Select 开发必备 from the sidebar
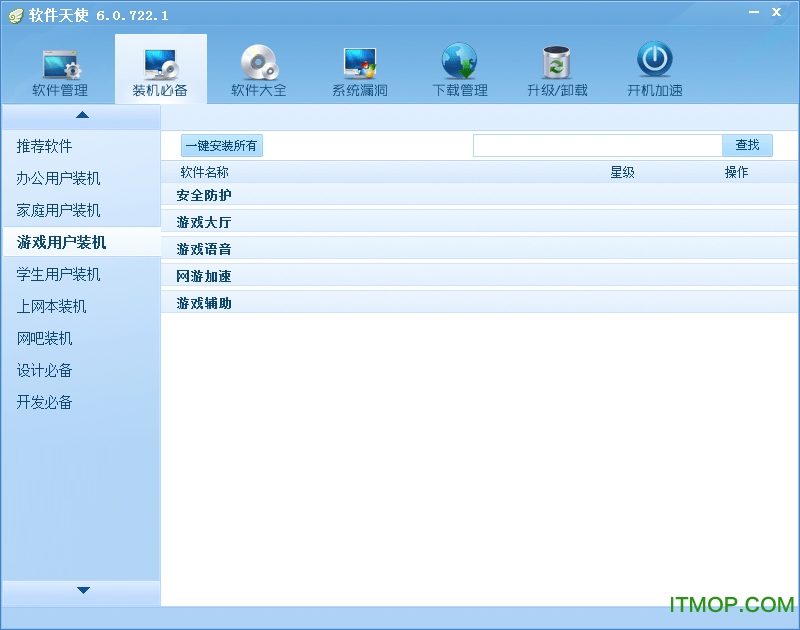Screen dimensions: 800x630 click(x=42, y=402)
